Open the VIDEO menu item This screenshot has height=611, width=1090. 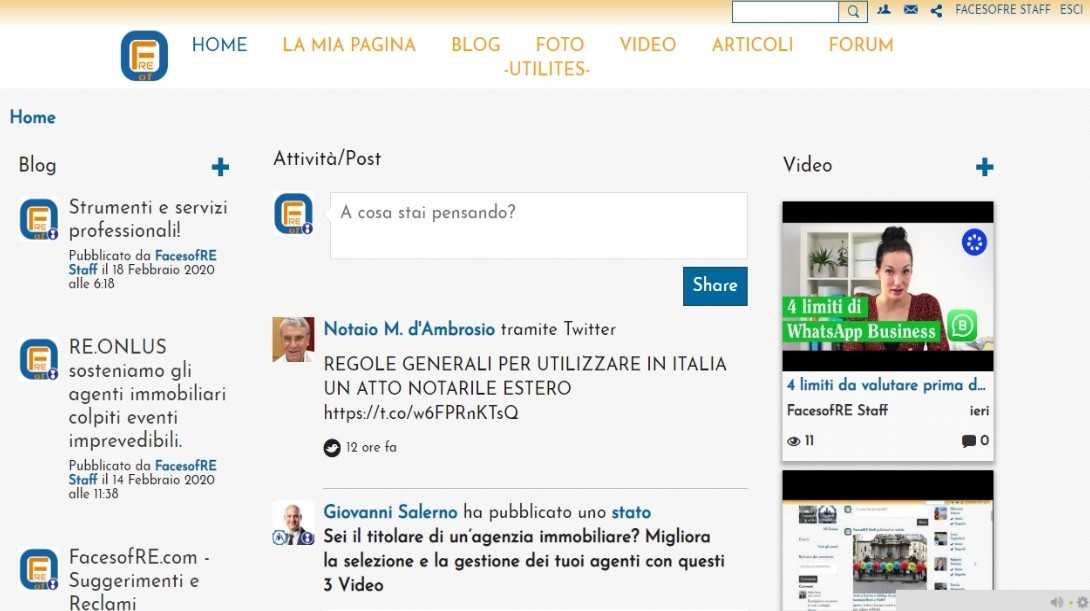click(x=648, y=45)
